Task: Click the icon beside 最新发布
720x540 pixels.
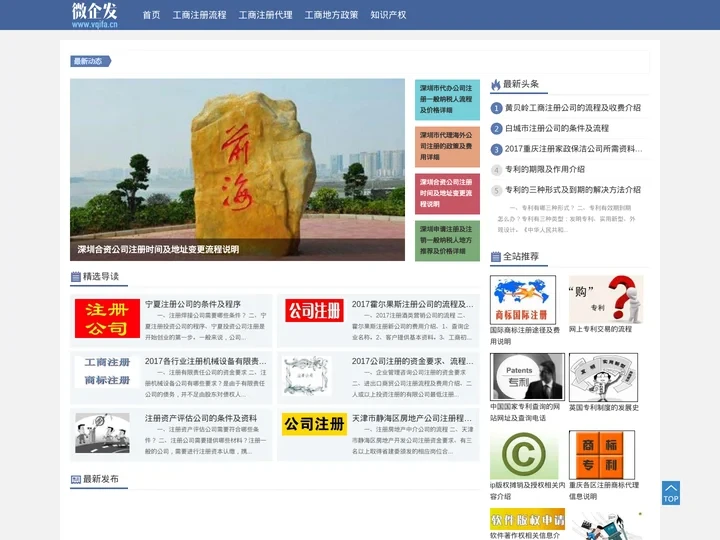Action: (x=76, y=479)
